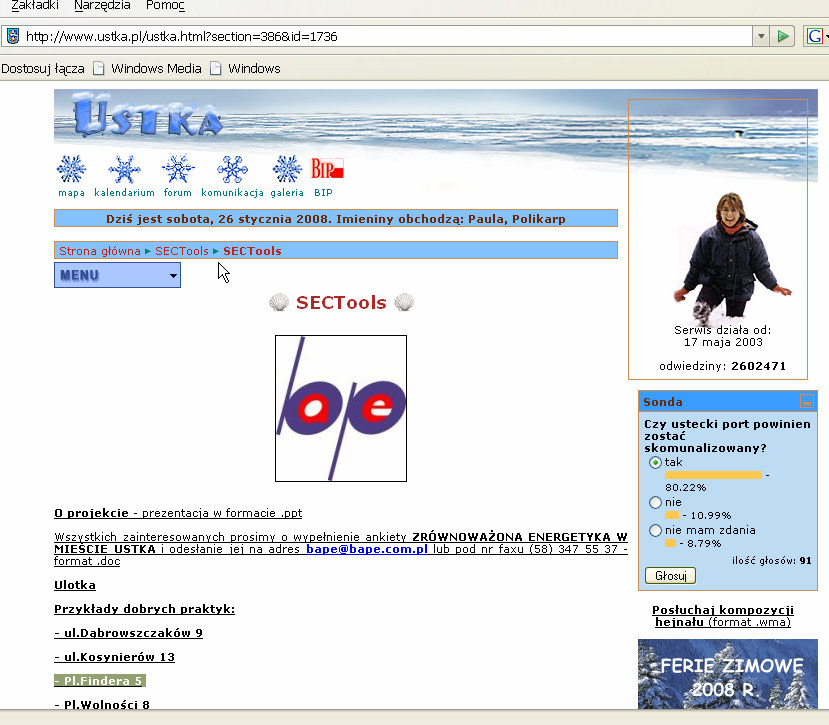
Task: Click 'Przykłady dobrych praktyk:' heading
Action: click(x=144, y=609)
